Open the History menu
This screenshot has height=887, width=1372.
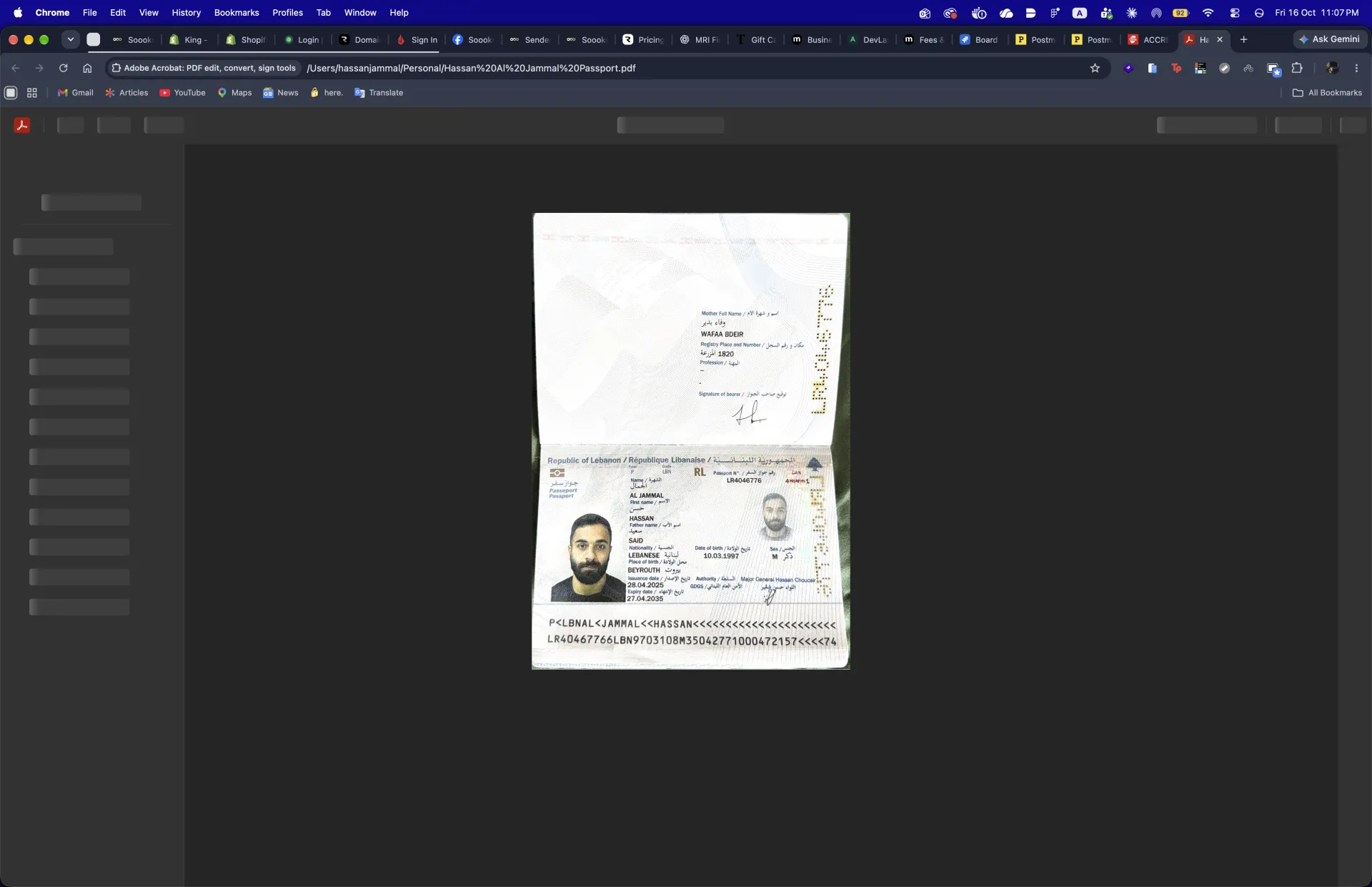186,13
